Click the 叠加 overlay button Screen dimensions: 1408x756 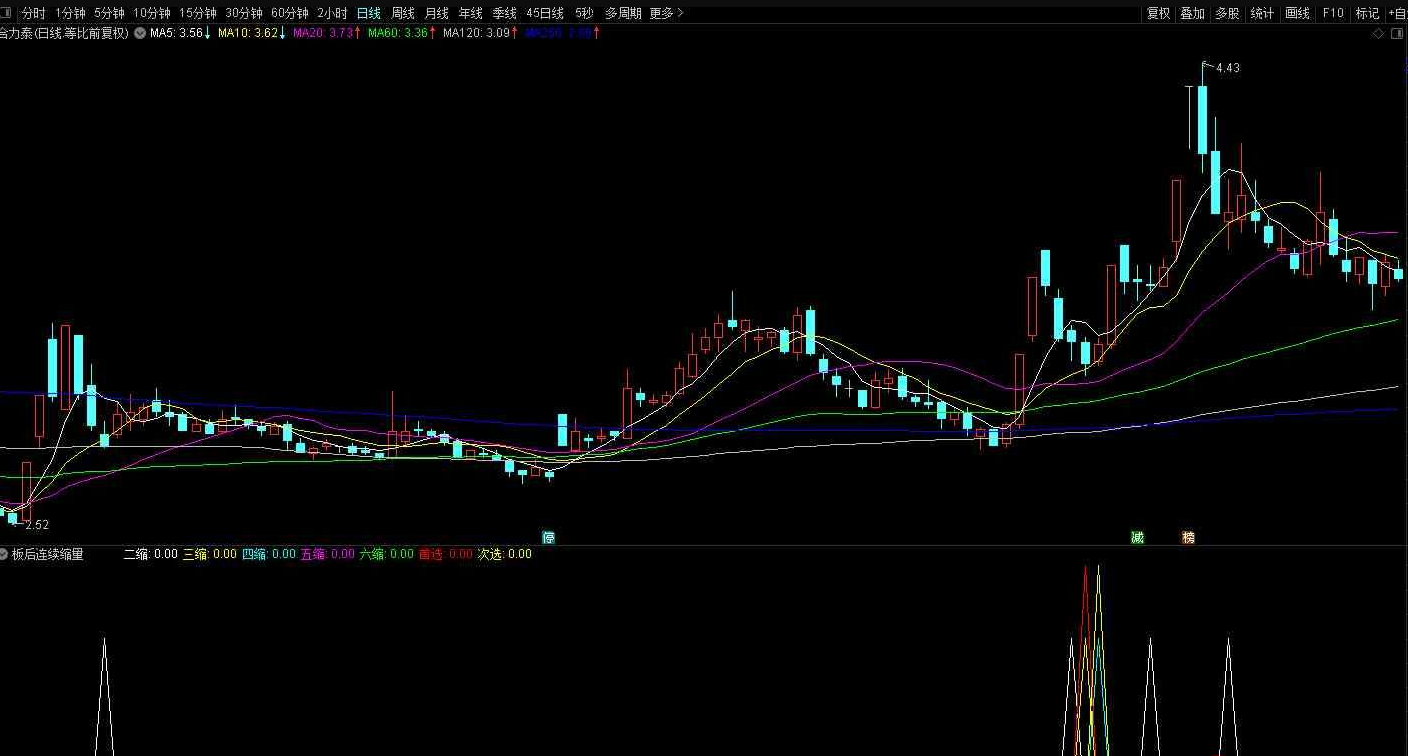(1192, 13)
